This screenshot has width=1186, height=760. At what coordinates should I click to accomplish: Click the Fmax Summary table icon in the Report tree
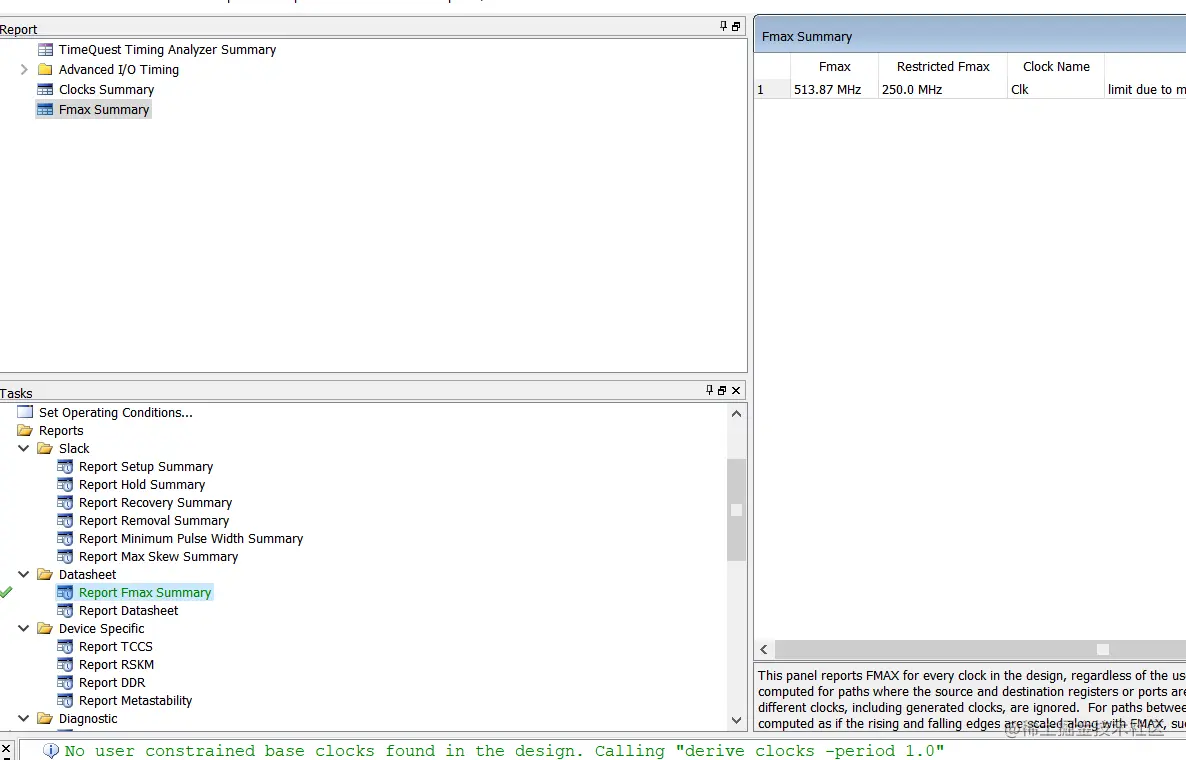click(45, 110)
